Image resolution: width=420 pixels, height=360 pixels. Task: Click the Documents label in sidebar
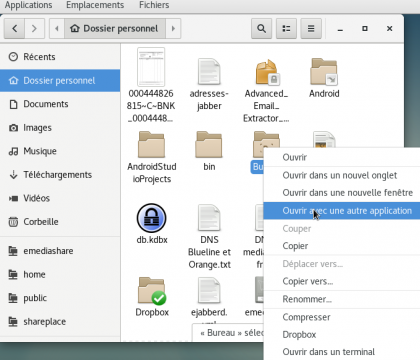(46, 104)
